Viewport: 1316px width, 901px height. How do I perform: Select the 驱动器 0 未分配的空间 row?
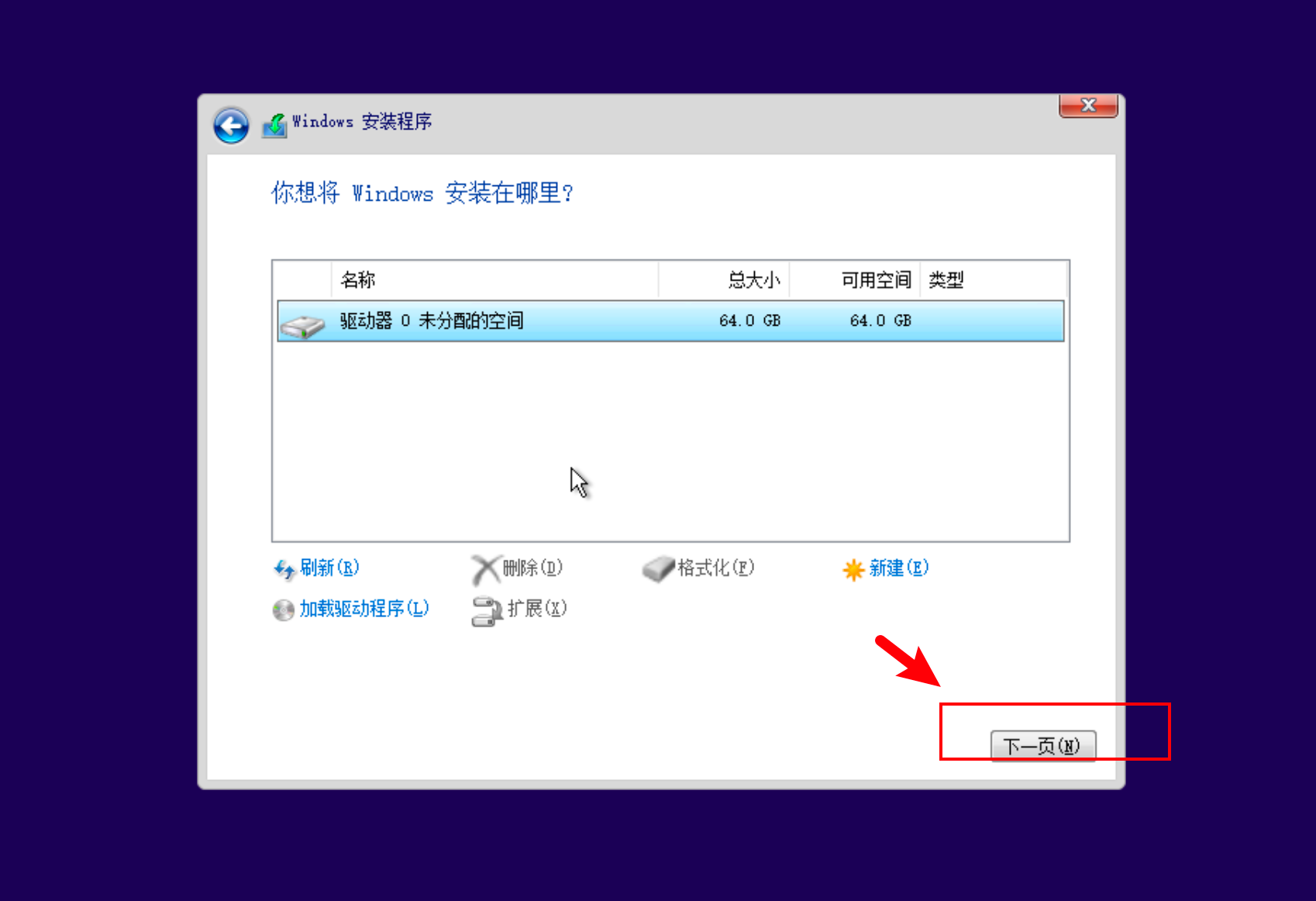point(670,321)
